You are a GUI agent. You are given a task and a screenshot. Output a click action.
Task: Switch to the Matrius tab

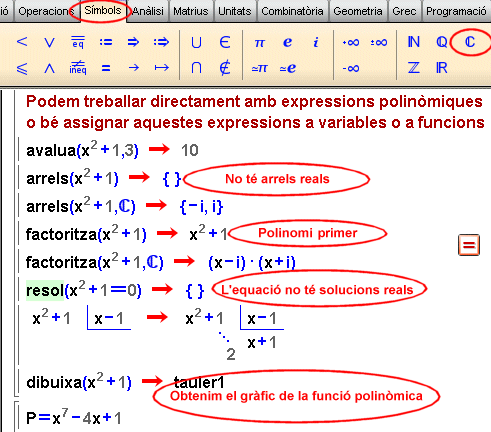191,11
